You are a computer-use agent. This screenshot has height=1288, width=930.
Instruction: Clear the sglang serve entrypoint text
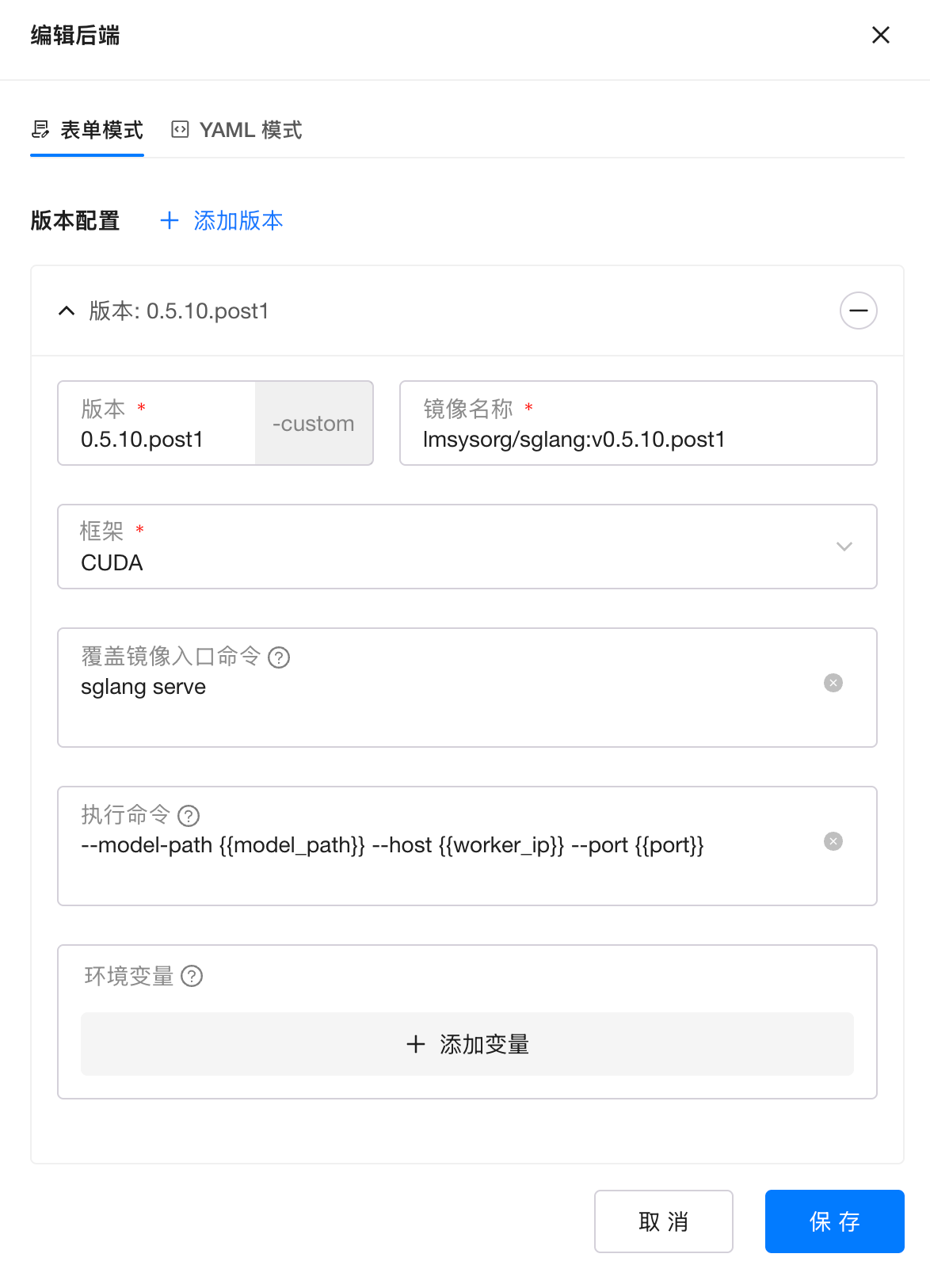833,683
